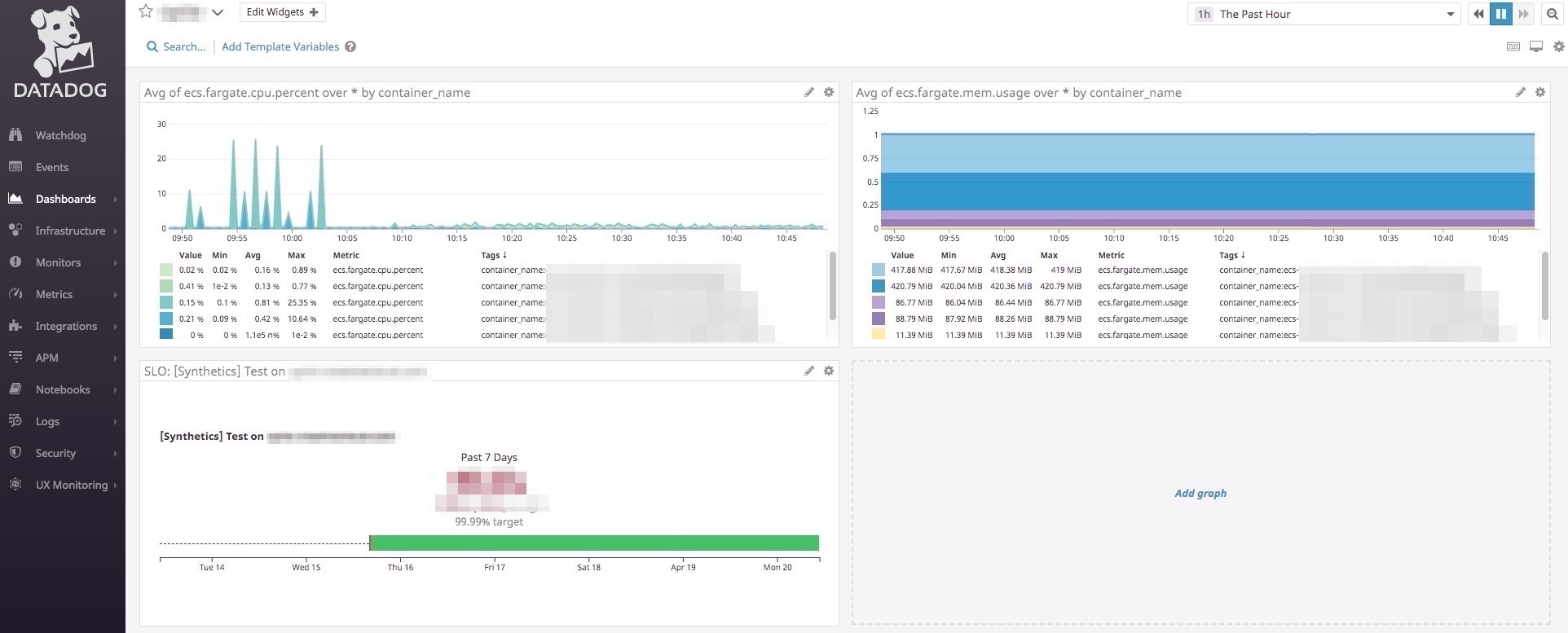Expand the Infrastructure sidebar menu
The image size is (1568, 633).
(x=69, y=231)
